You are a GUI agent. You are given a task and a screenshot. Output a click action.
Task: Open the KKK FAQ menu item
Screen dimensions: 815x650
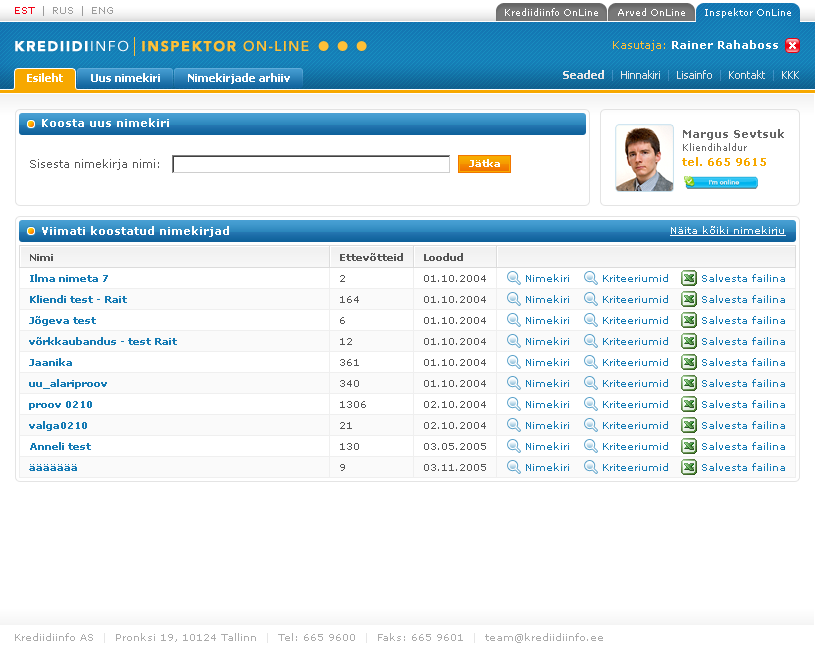coord(790,75)
